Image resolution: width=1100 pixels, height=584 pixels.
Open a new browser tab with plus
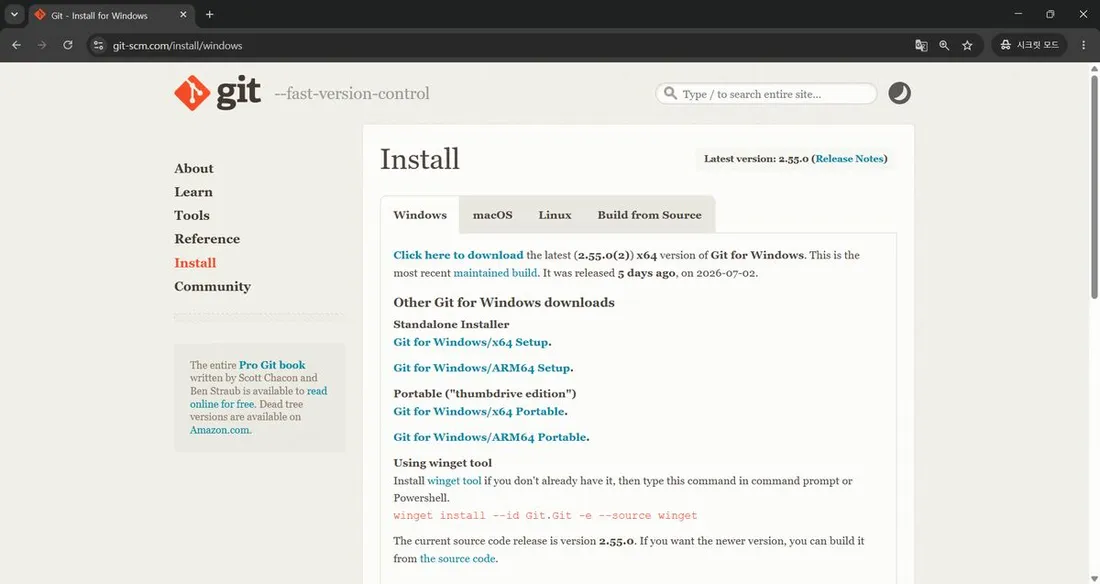[x=209, y=15]
